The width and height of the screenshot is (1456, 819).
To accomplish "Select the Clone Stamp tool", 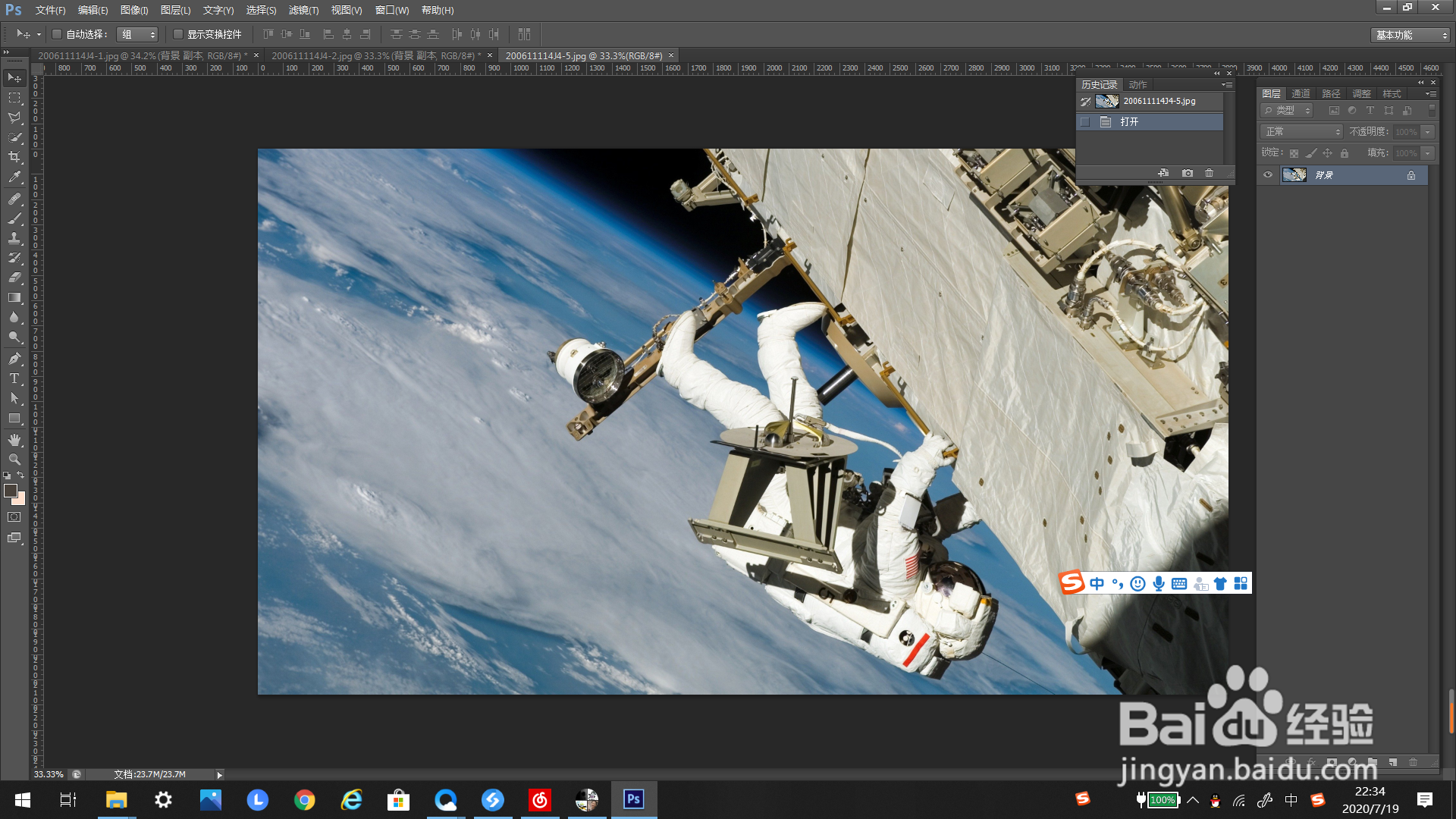I will [x=14, y=238].
